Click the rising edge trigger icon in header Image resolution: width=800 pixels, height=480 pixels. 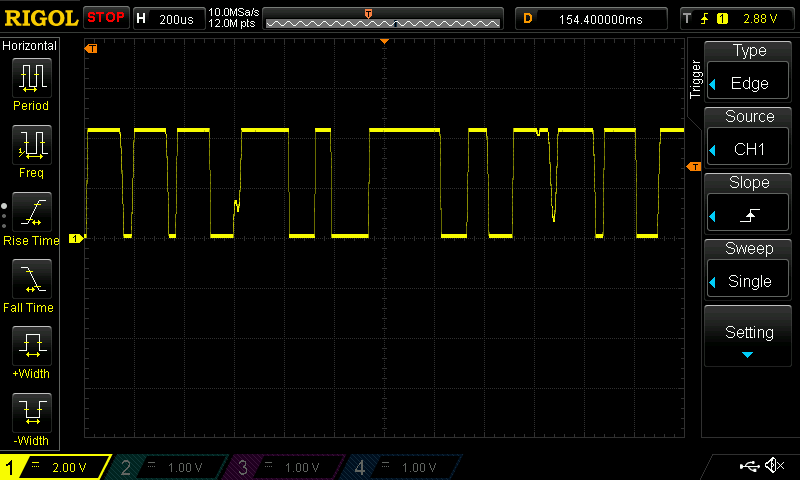705,19
